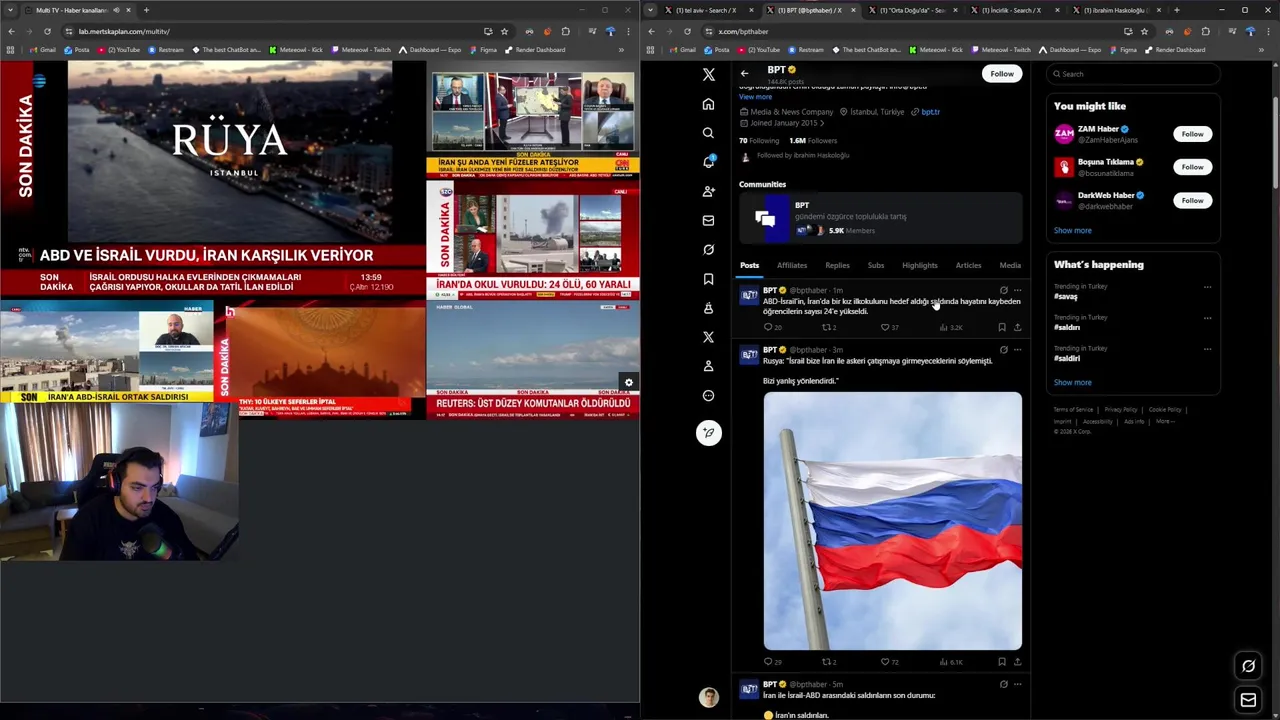Image resolution: width=1280 pixels, height=720 pixels.
Task: Click the X logo at top of sidebar
Action: coord(708,74)
